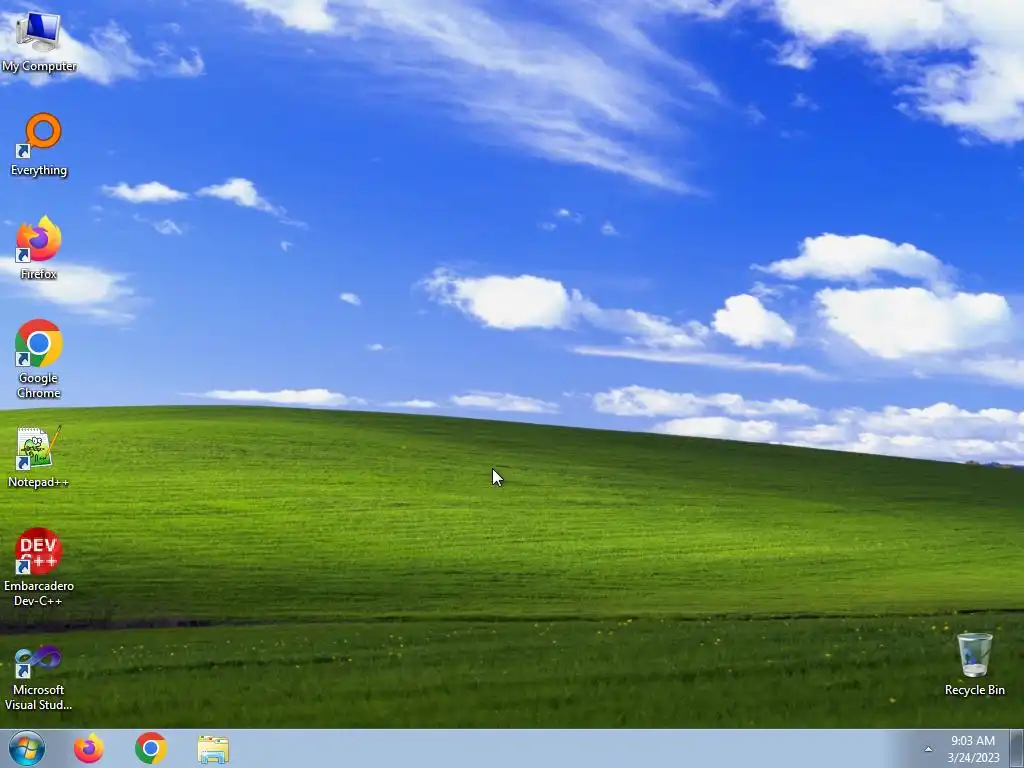Image resolution: width=1024 pixels, height=768 pixels.
Task: Open the clock showing 9:03 AM
Action: coord(973,749)
